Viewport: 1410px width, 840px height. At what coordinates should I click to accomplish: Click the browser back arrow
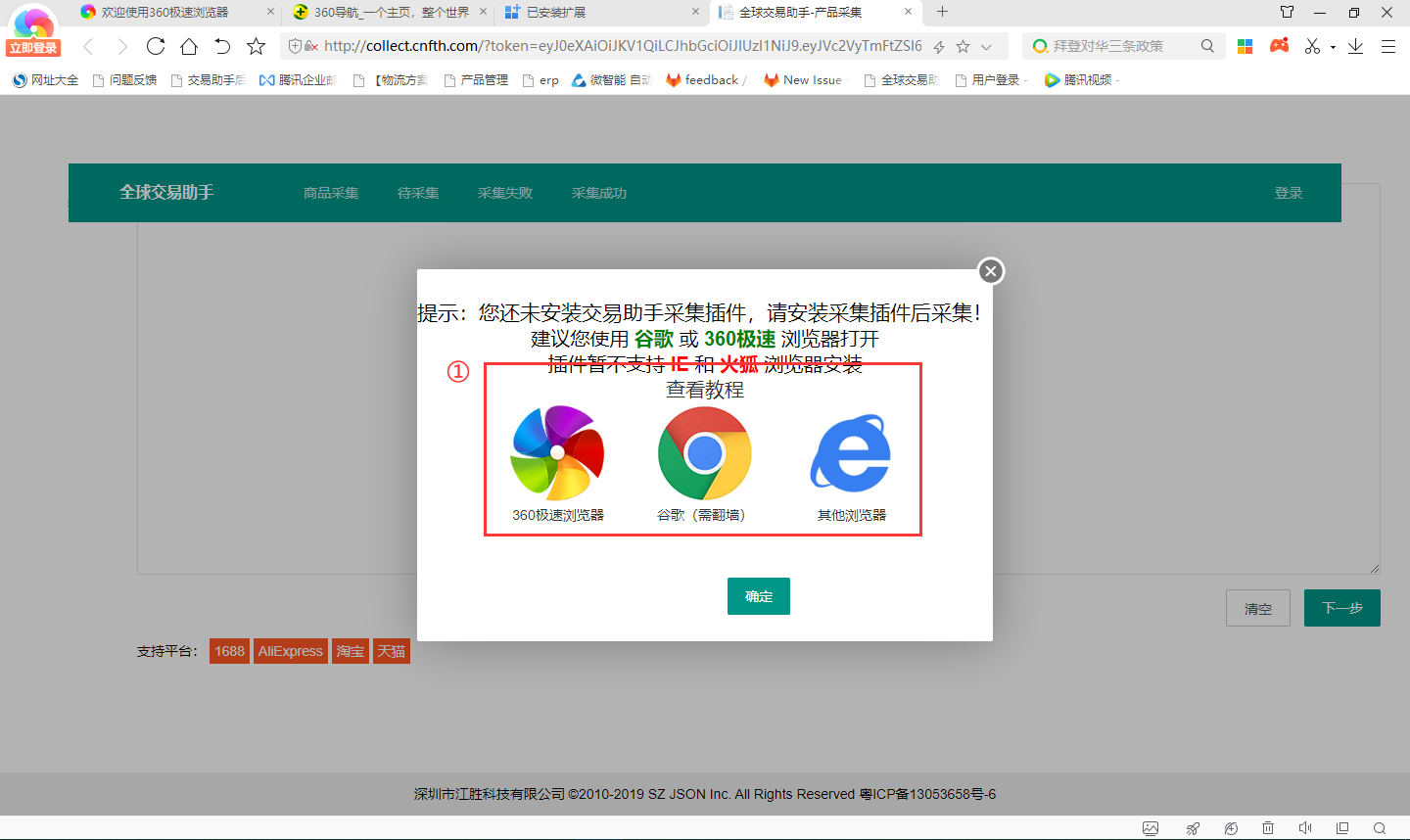(x=88, y=46)
